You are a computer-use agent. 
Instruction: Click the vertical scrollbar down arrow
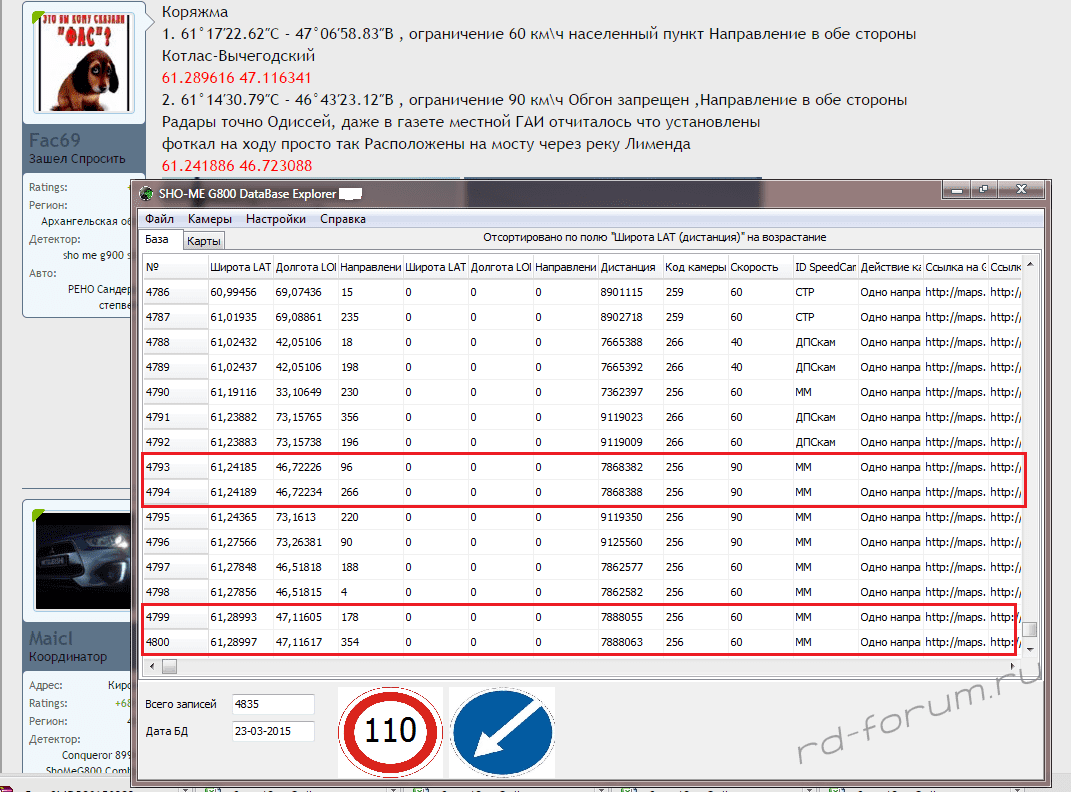1030,648
